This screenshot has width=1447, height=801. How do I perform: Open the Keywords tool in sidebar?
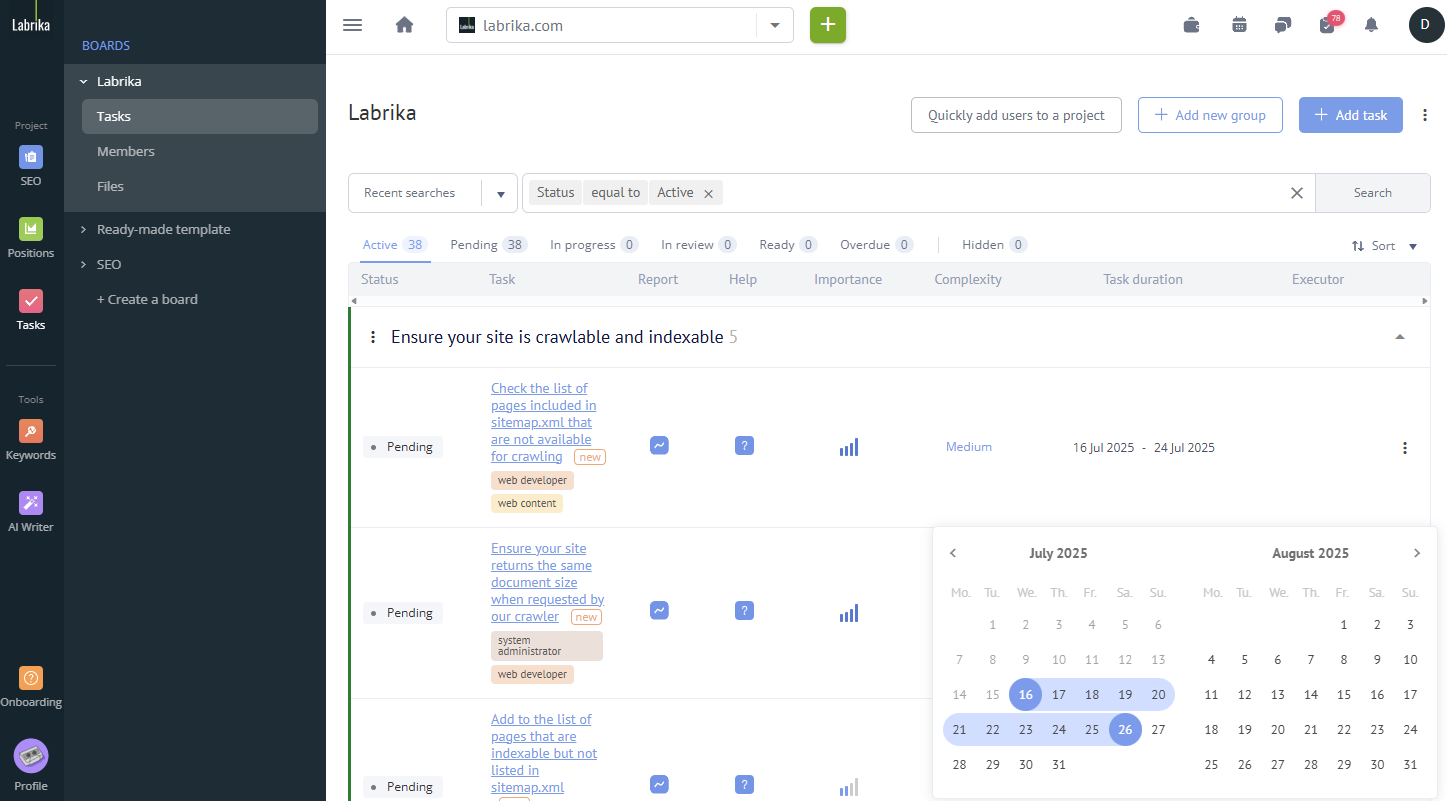(x=31, y=440)
